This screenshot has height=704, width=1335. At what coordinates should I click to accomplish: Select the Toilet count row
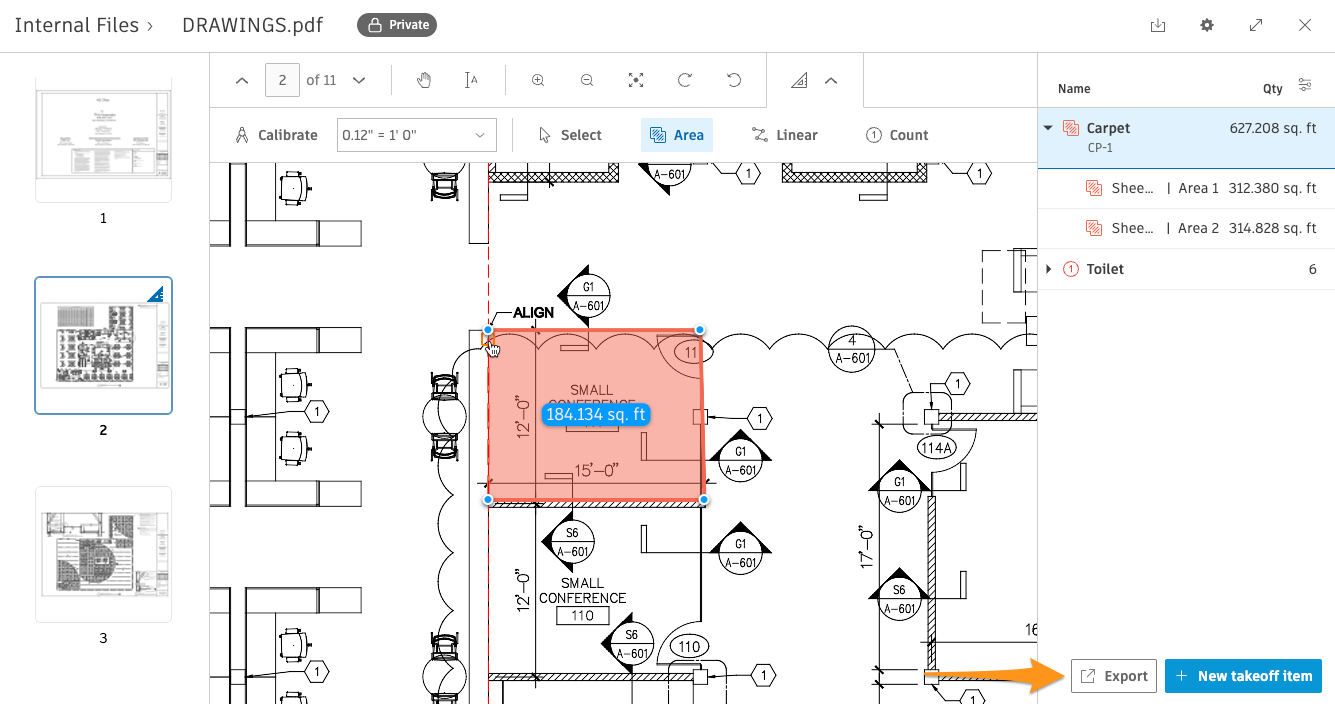coord(1186,269)
